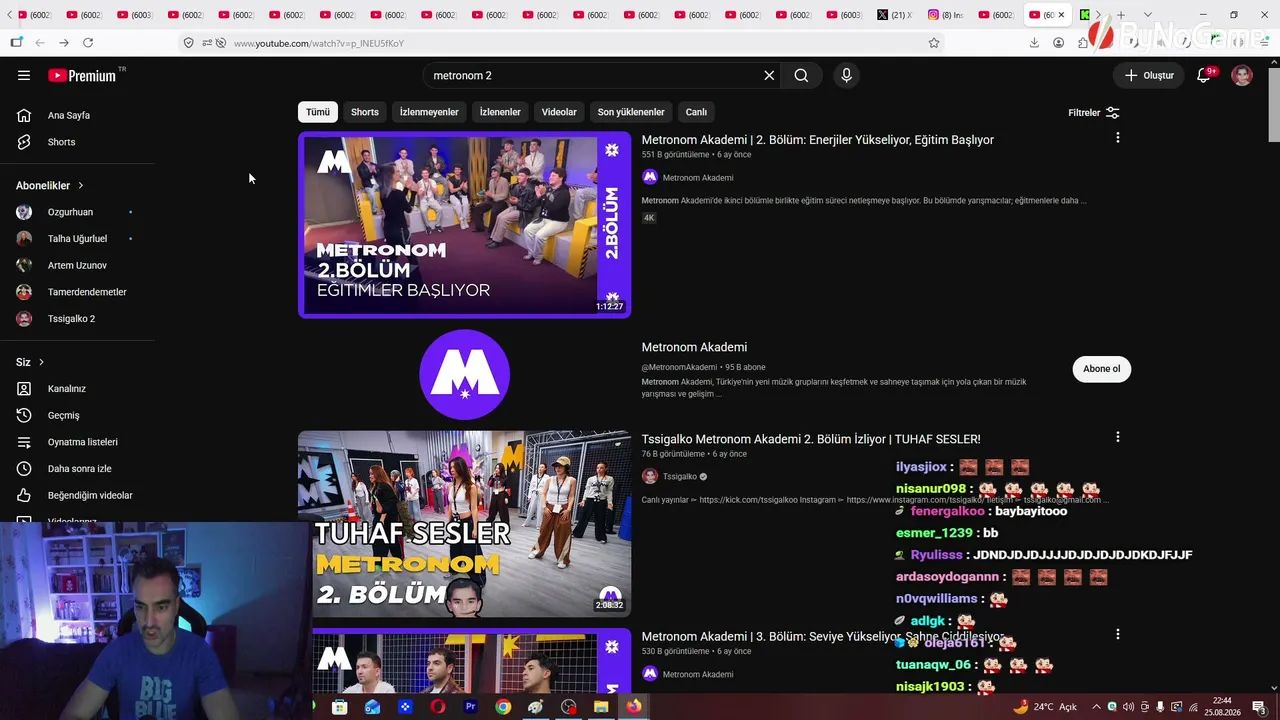The width and height of the screenshot is (1280, 720).
Task: Open Geçmiş history in sidebar
Action: [x=63, y=415]
